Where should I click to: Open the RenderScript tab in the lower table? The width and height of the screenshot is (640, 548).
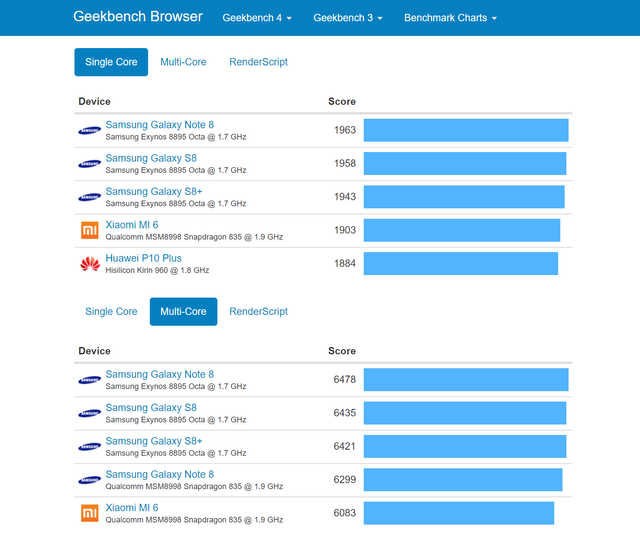[x=258, y=311]
